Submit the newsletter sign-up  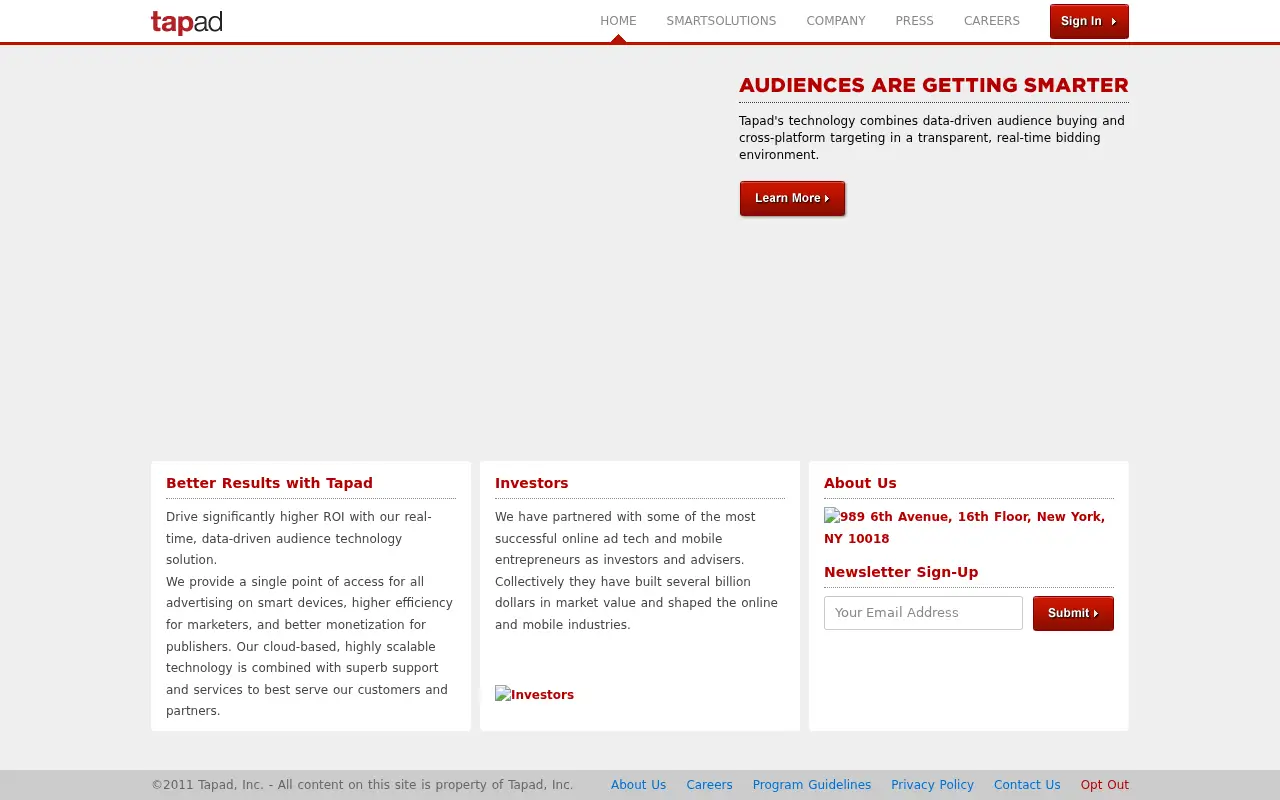[1073, 613]
